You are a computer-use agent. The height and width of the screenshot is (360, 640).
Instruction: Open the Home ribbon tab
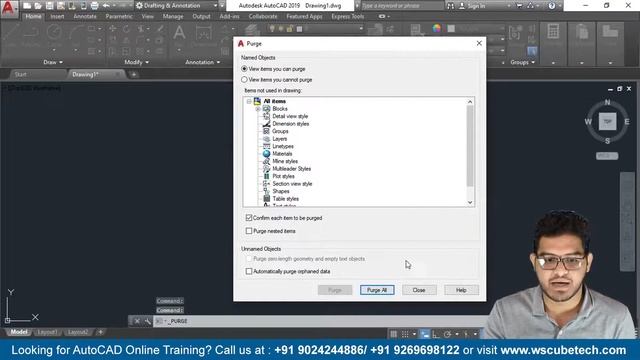tap(33, 17)
